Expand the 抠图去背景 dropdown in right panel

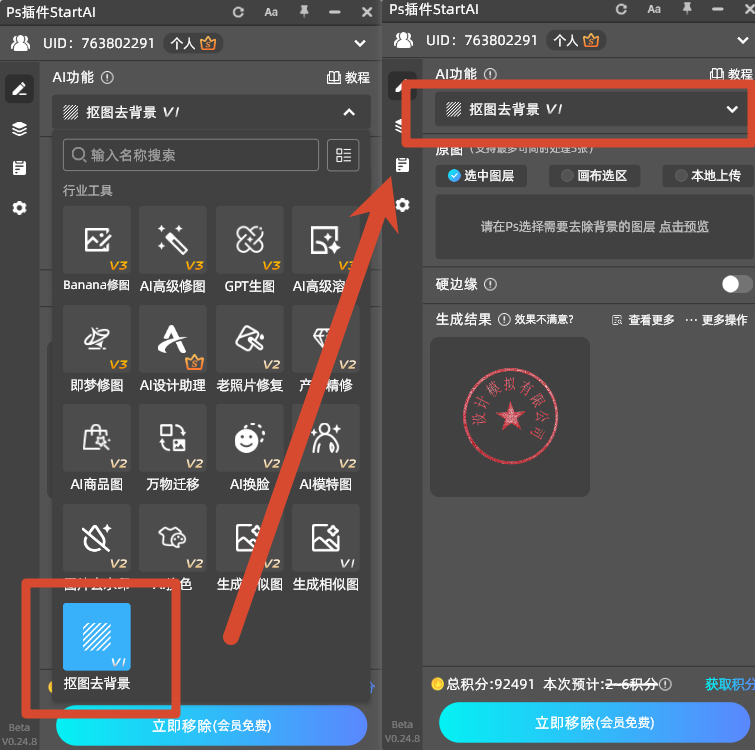click(732, 109)
